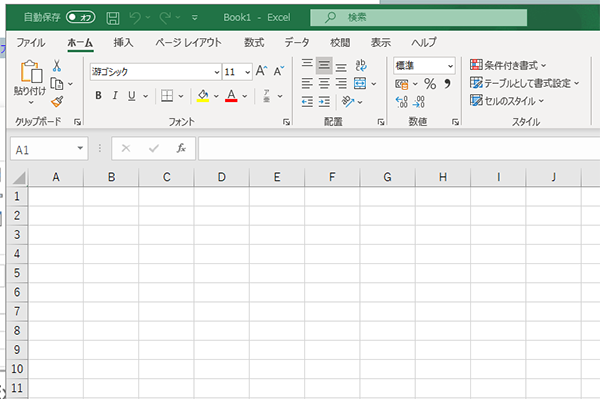The height and width of the screenshot is (399, 600).
Task: Switch to the 挿入 tab
Action: click(123, 42)
